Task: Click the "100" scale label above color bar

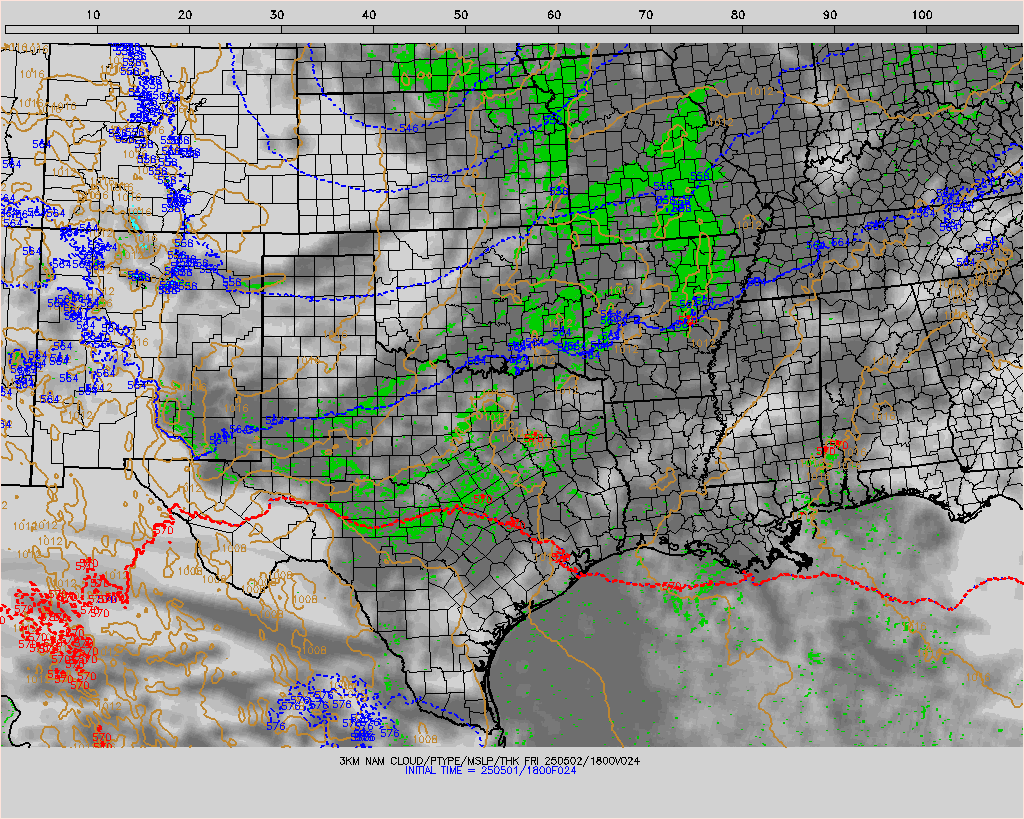Action: pos(921,14)
